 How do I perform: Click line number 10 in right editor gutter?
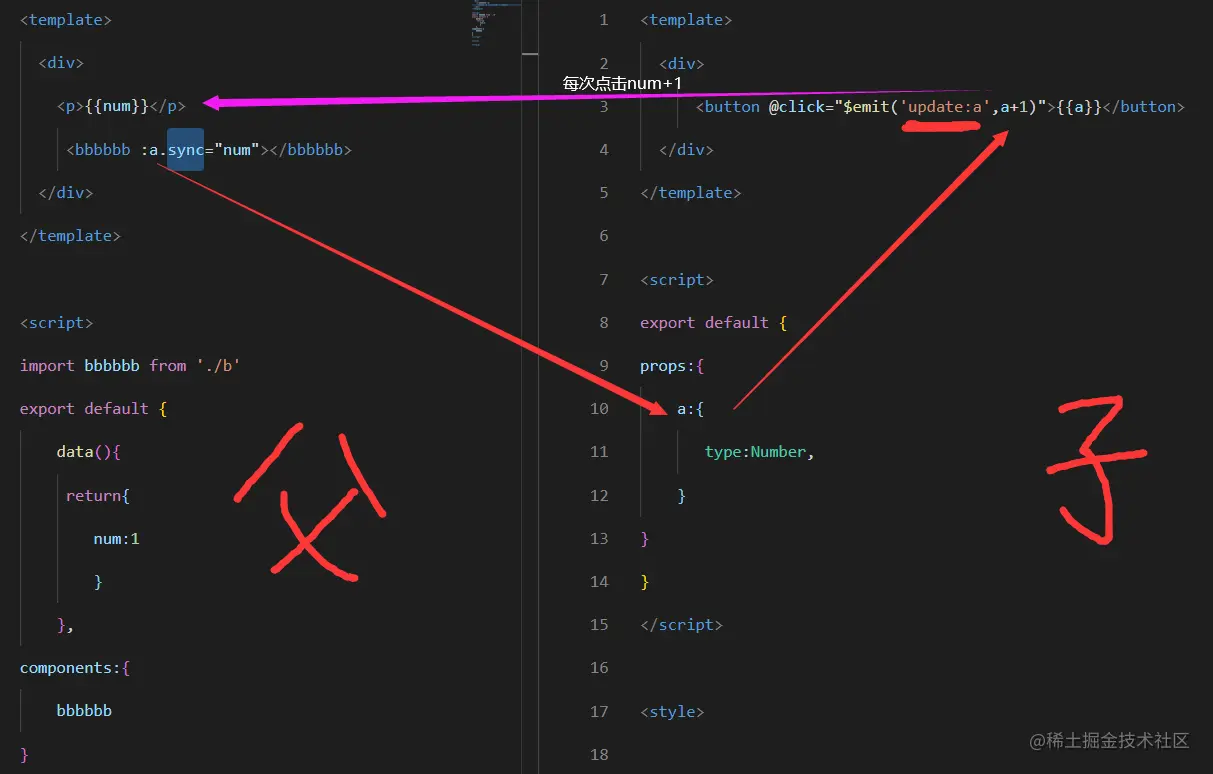click(599, 409)
